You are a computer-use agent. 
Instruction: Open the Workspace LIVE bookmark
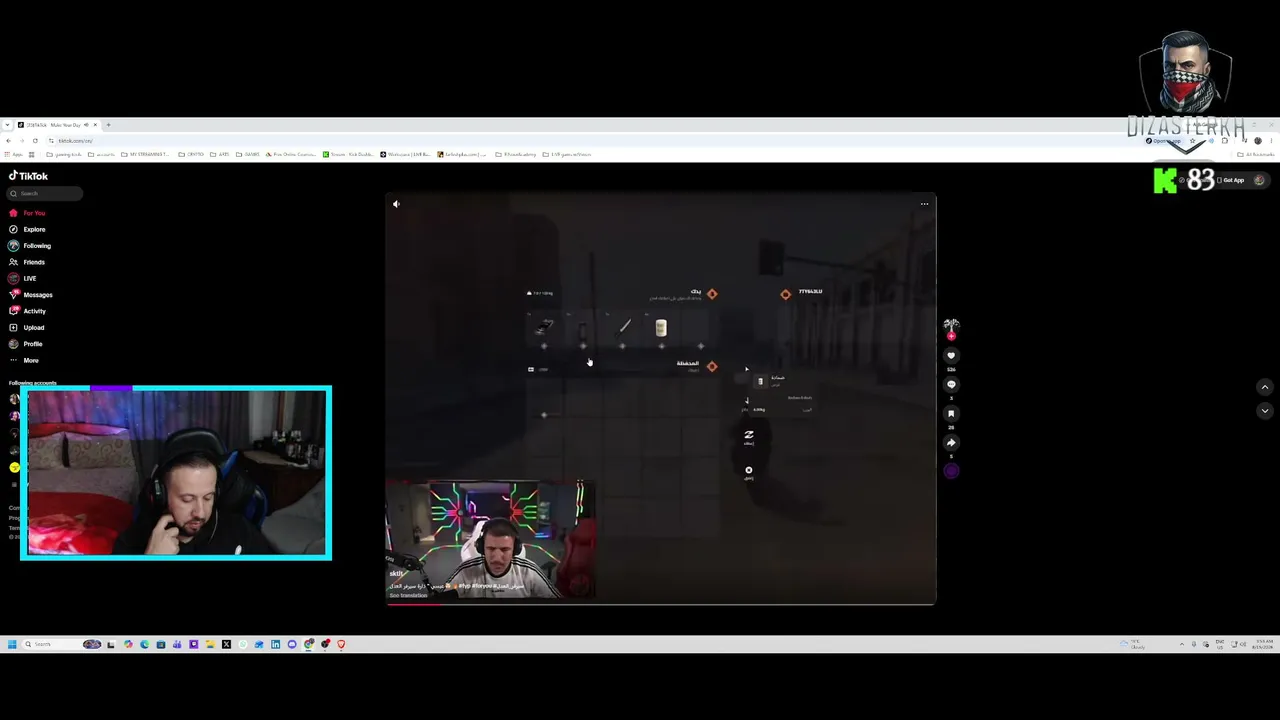(406, 155)
